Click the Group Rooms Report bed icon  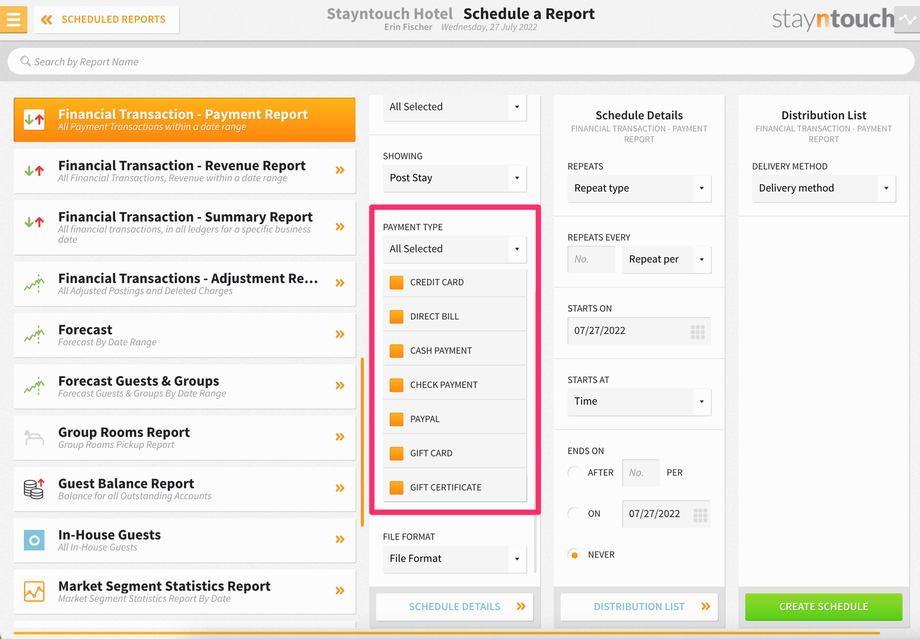coord(34,438)
